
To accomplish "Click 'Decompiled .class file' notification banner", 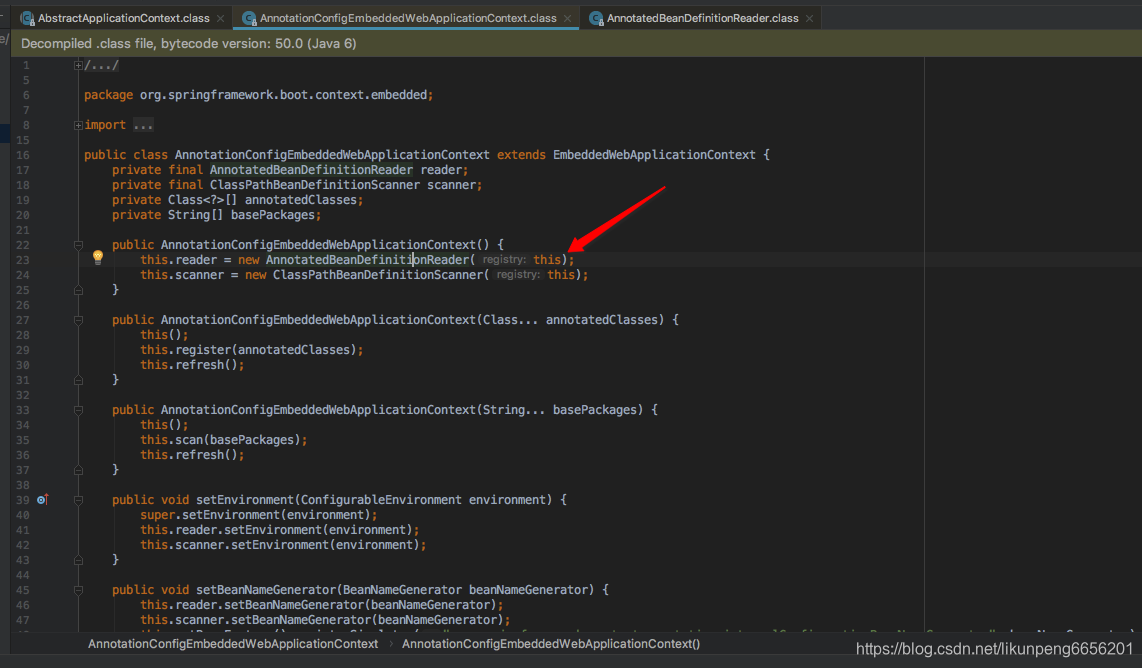I will (x=576, y=44).
